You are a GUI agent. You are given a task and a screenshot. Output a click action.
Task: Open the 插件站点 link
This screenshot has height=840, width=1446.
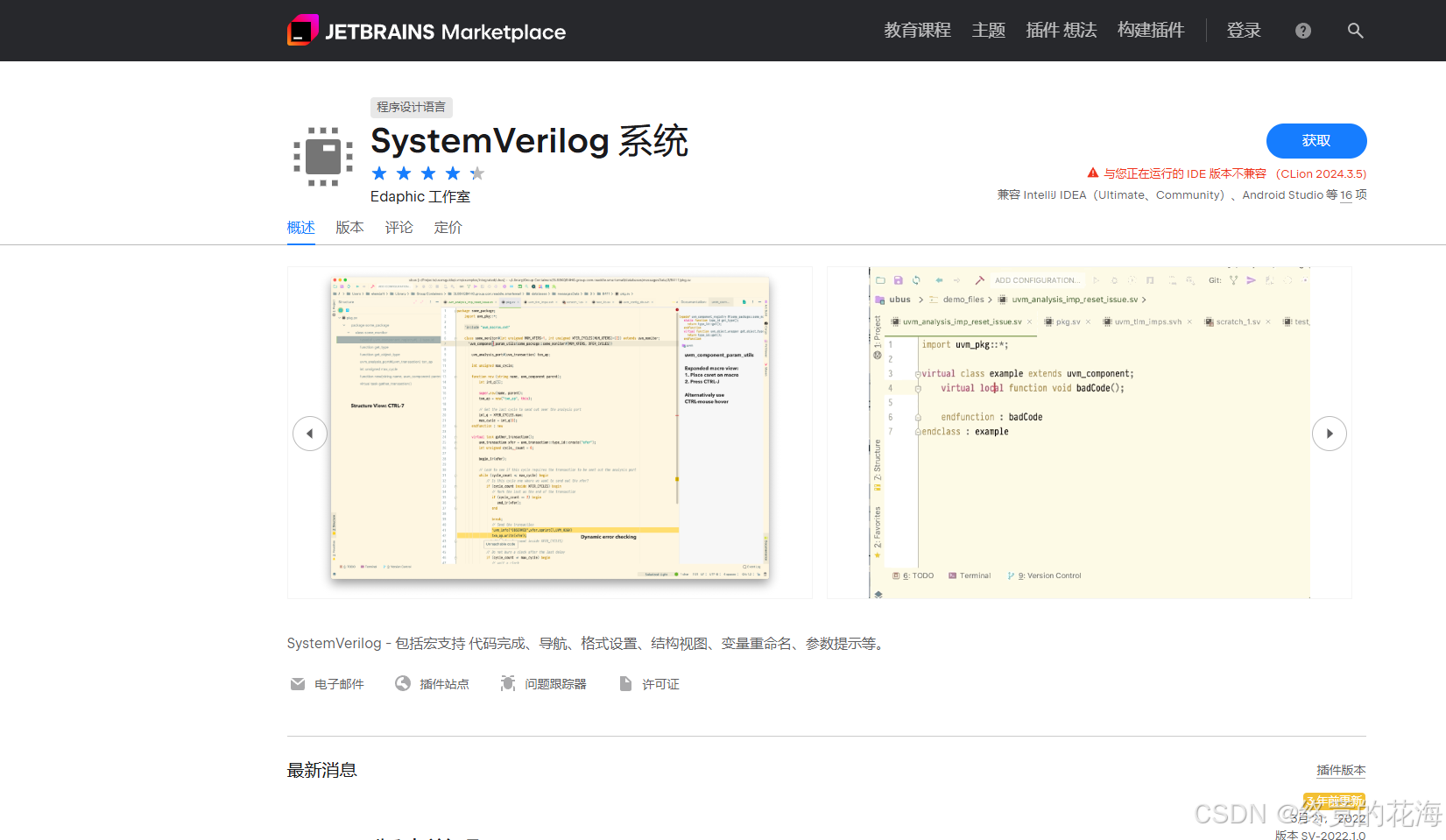tap(445, 684)
